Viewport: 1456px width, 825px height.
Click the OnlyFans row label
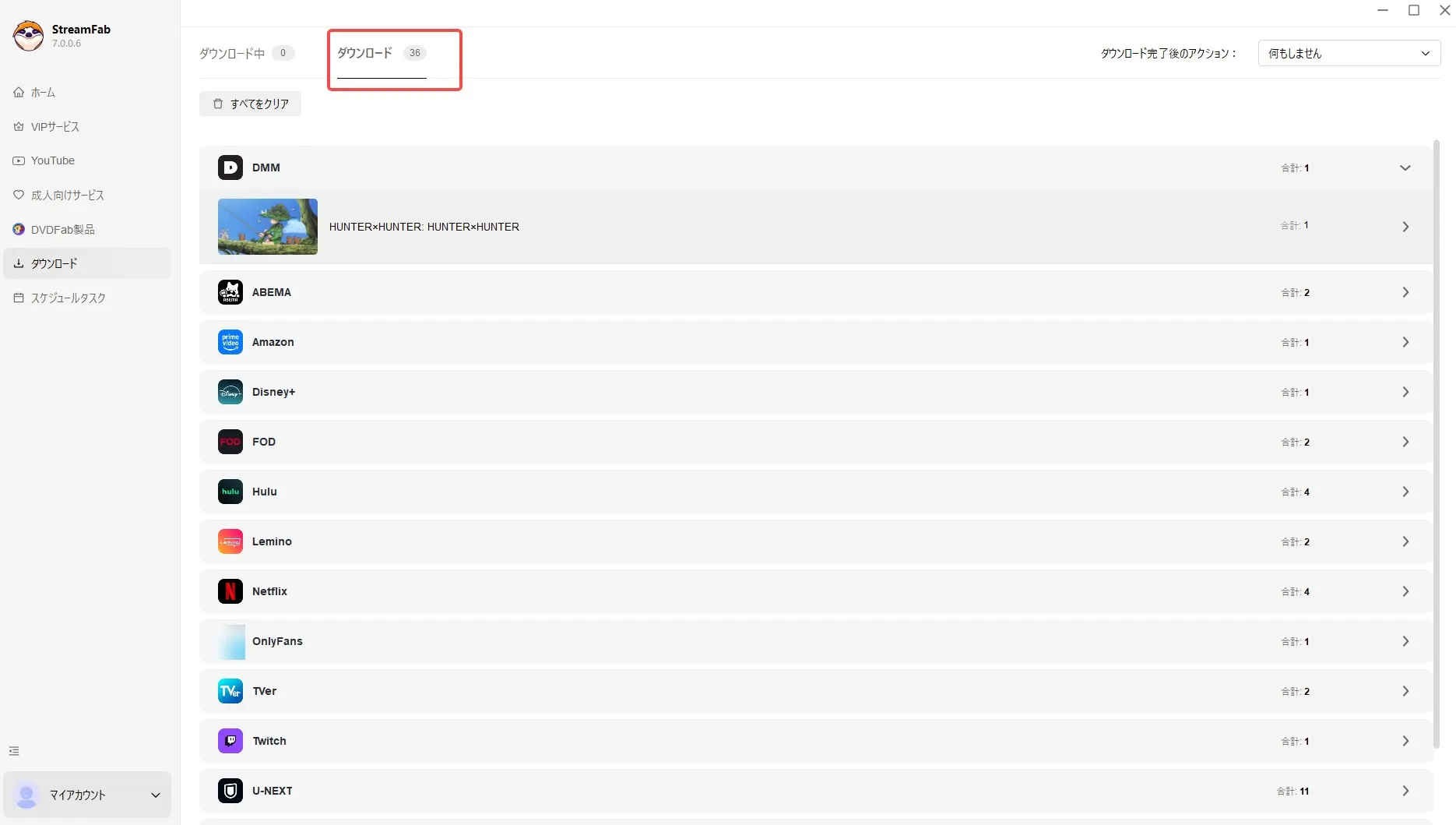(277, 641)
